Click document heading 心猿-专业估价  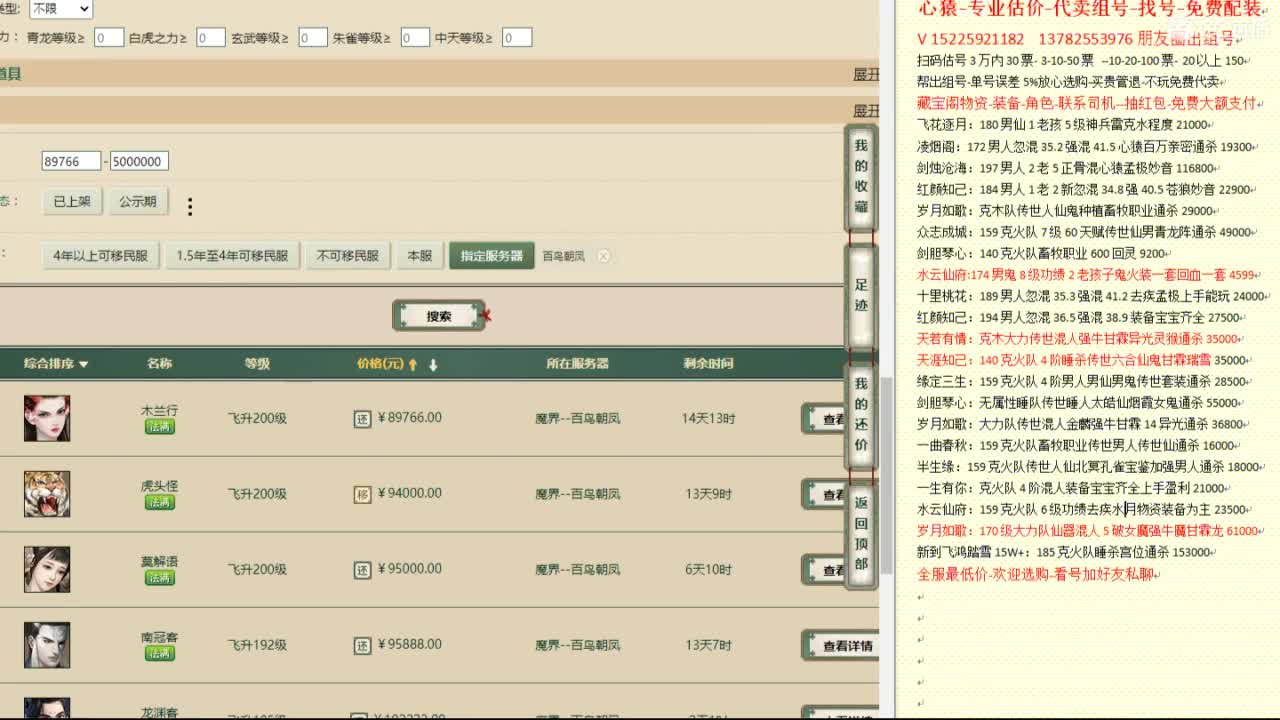tap(1090, 10)
